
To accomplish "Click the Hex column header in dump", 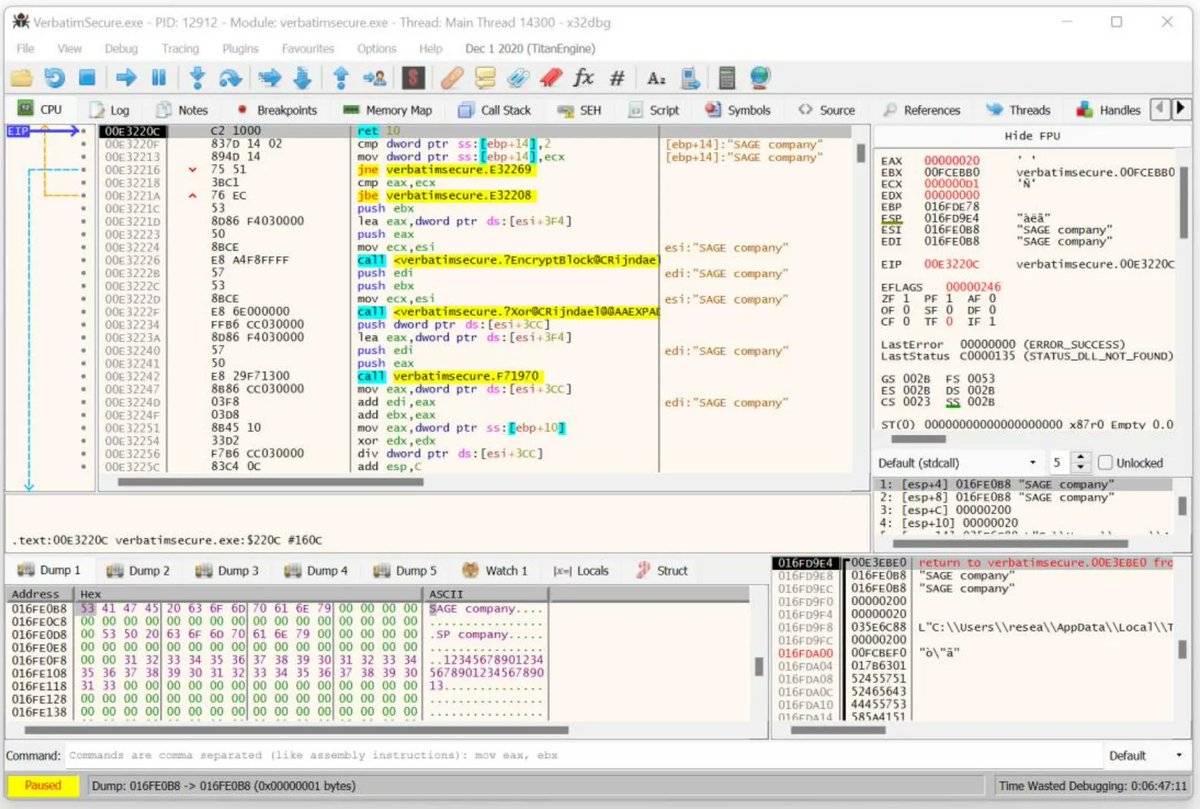I will point(249,594).
